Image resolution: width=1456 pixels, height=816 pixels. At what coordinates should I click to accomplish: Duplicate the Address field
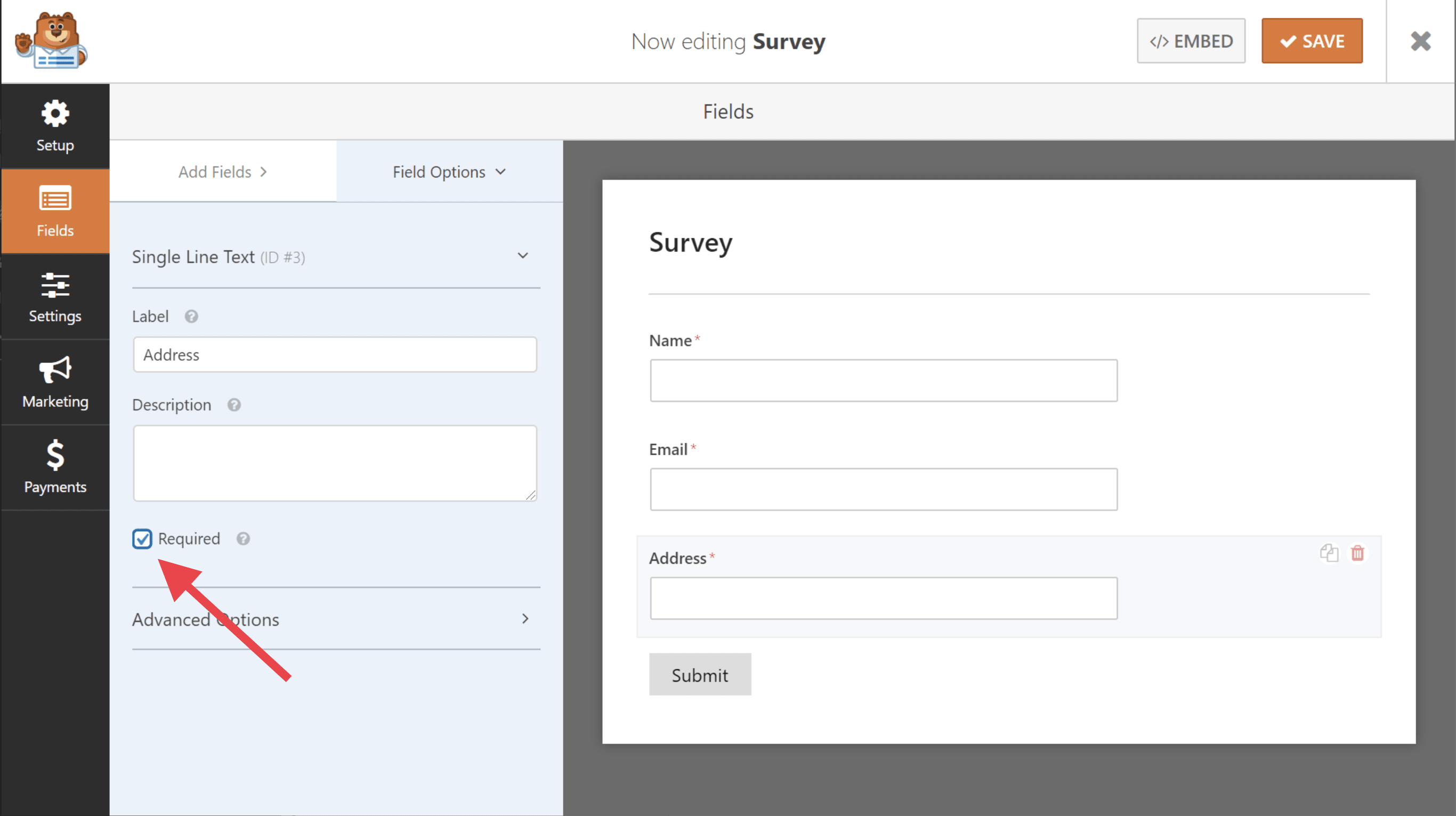pyautogui.click(x=1329, y=553)
